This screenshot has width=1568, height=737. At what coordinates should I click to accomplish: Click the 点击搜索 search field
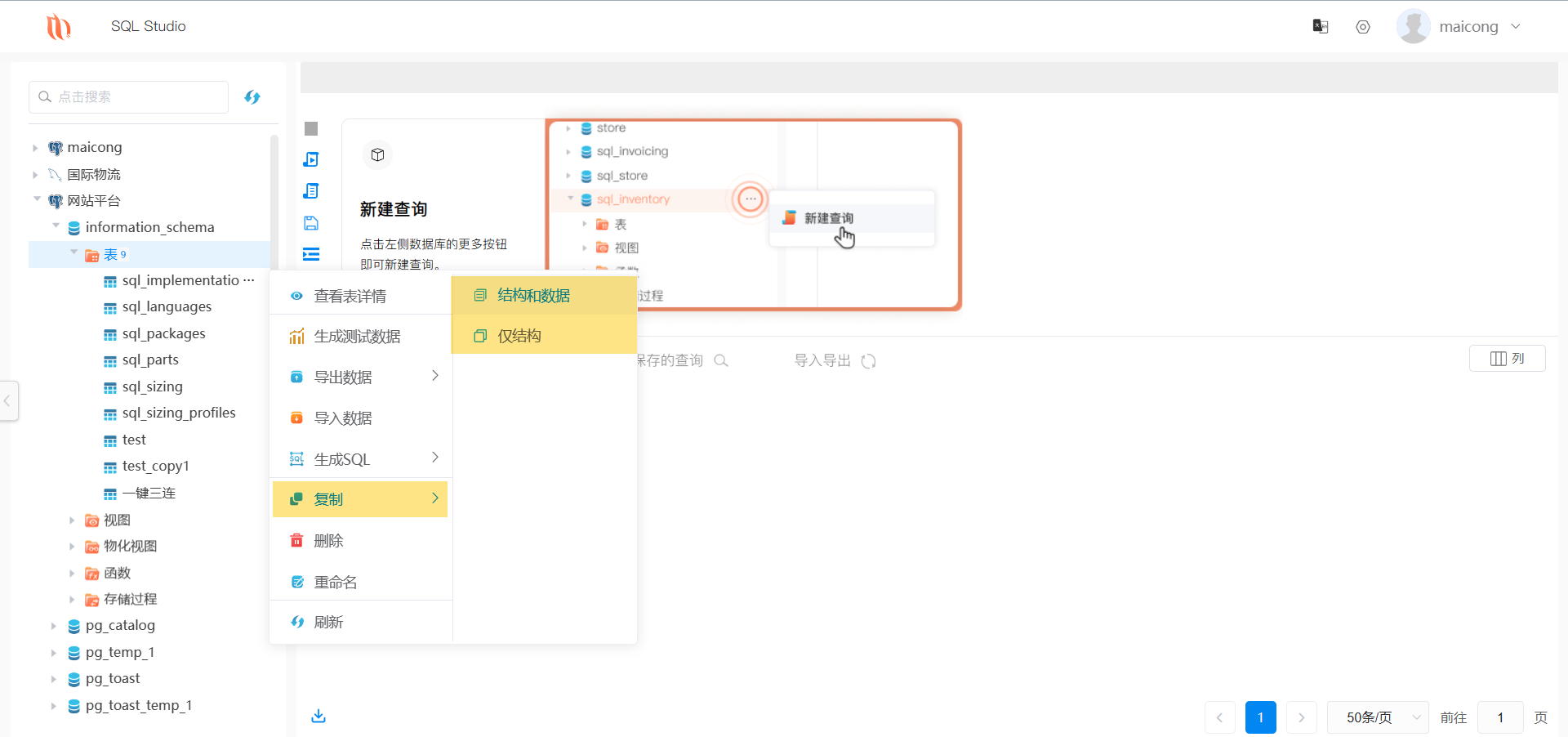pyautogui.click(x=128, y=96)
